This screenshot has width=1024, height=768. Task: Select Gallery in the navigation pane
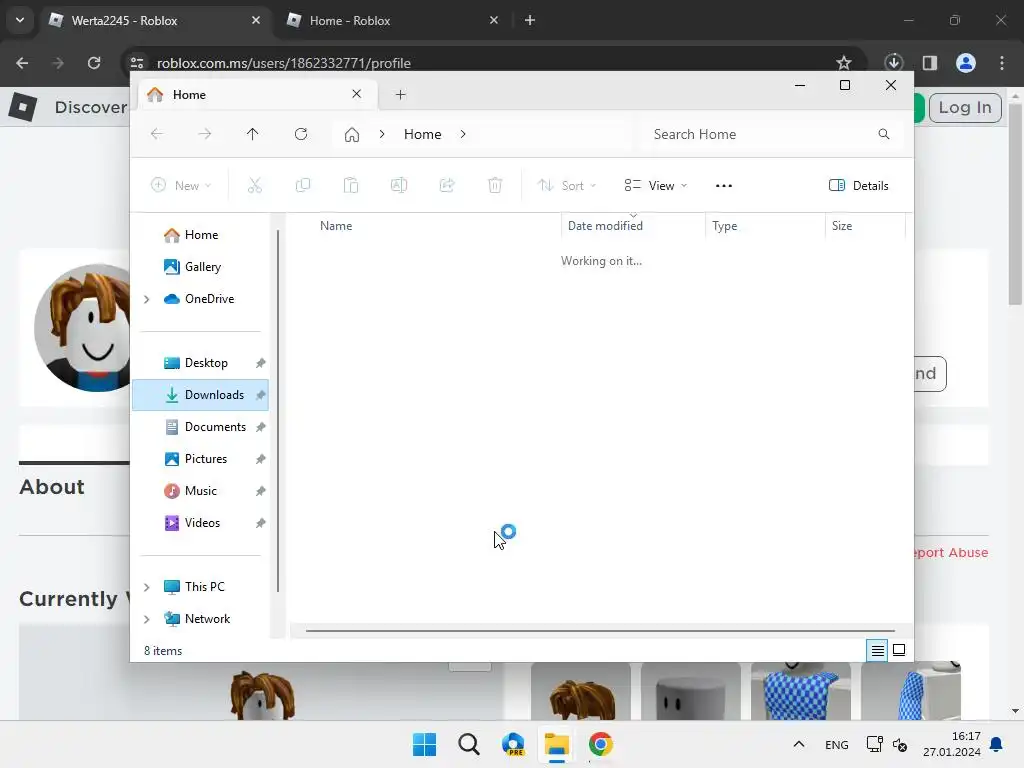[x=200, y=267]
